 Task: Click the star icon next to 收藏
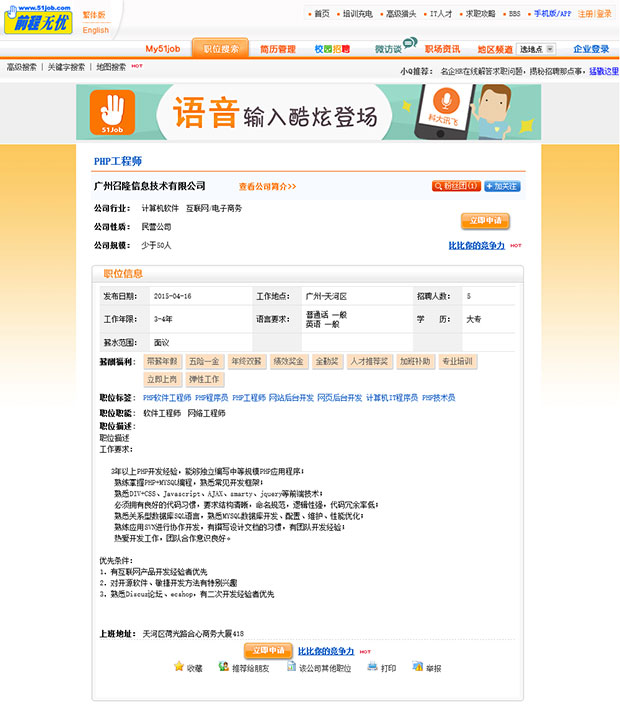point(179,666)
